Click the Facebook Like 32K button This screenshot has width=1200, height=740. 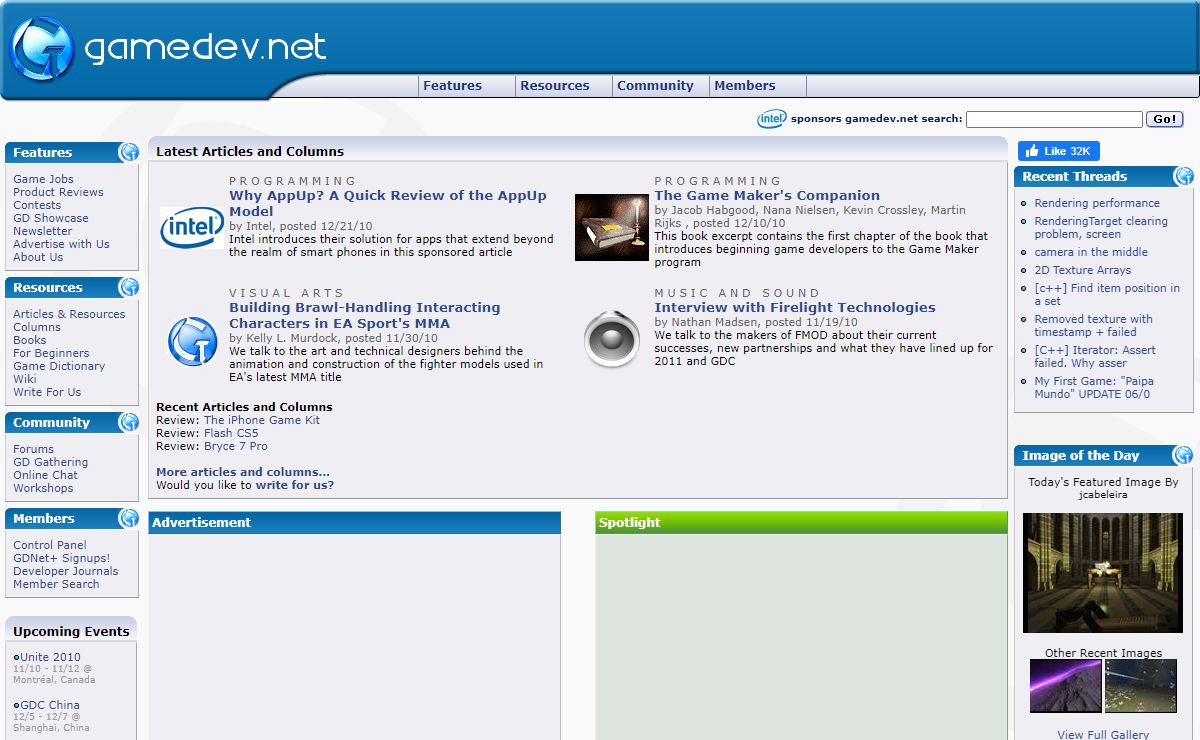pos(1058,151)
